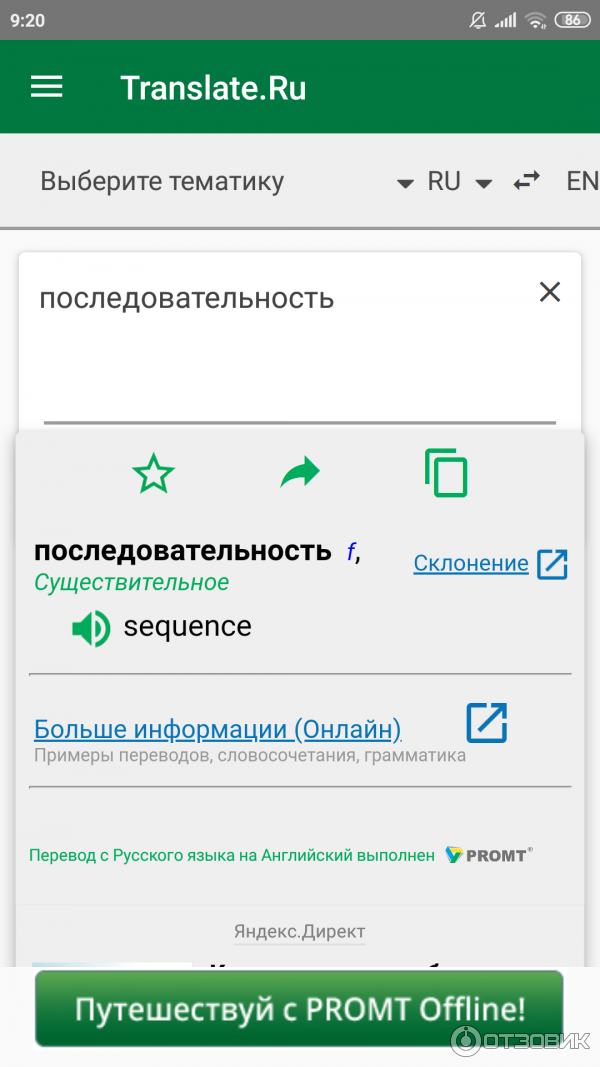Copy the translation to clipboard
The height and width of the screenshot is (1067, 600).
click(446, 473)
